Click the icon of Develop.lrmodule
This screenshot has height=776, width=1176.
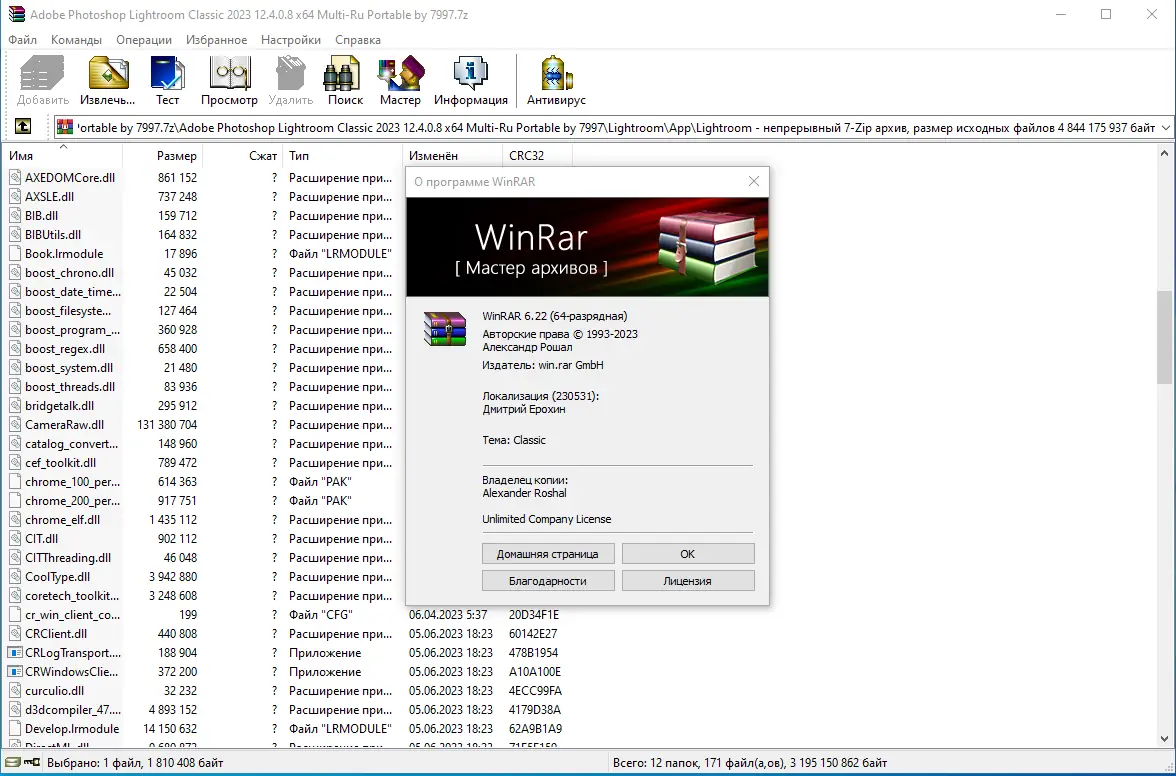[15, 729]
